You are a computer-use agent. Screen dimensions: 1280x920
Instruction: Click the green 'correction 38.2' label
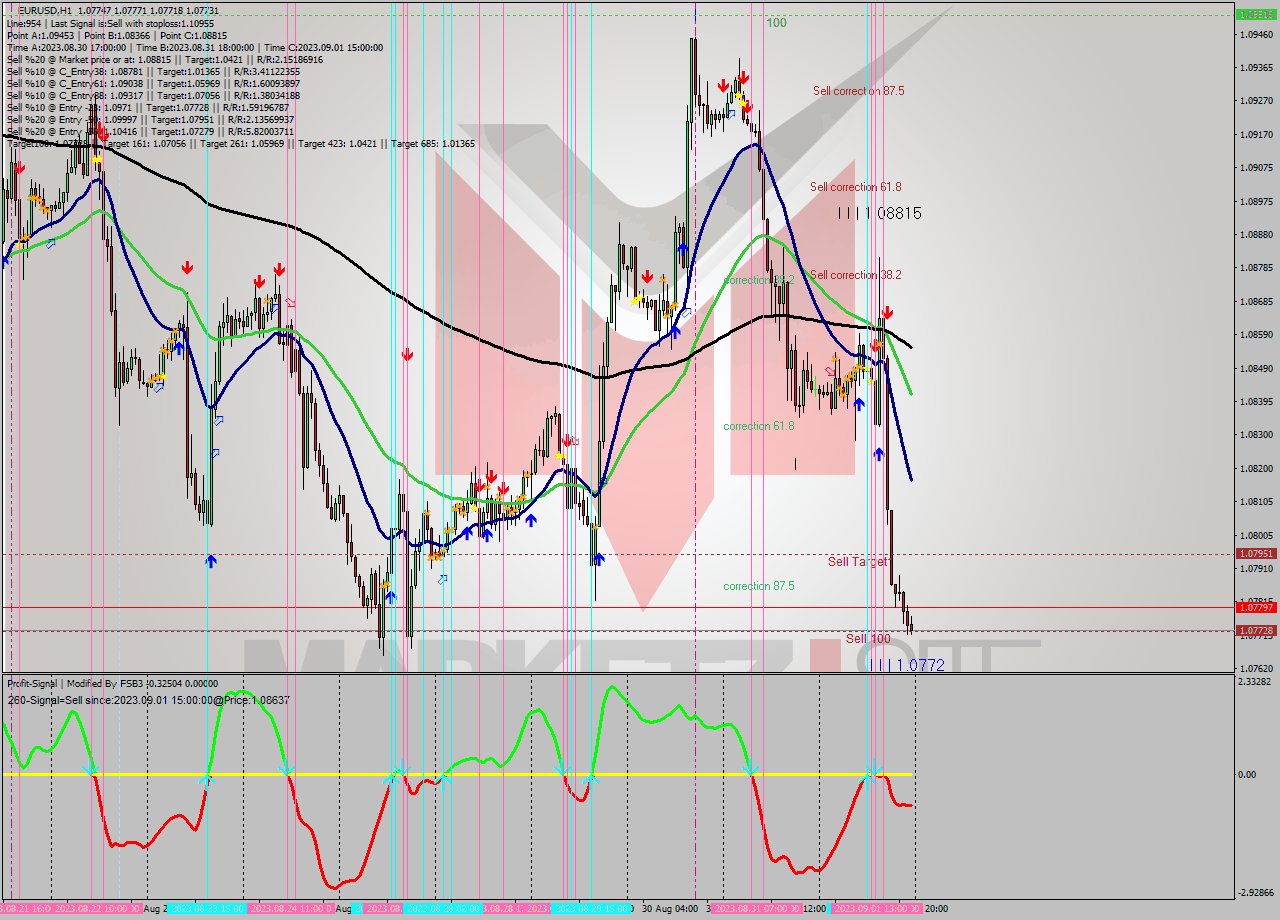click(759, 280)
